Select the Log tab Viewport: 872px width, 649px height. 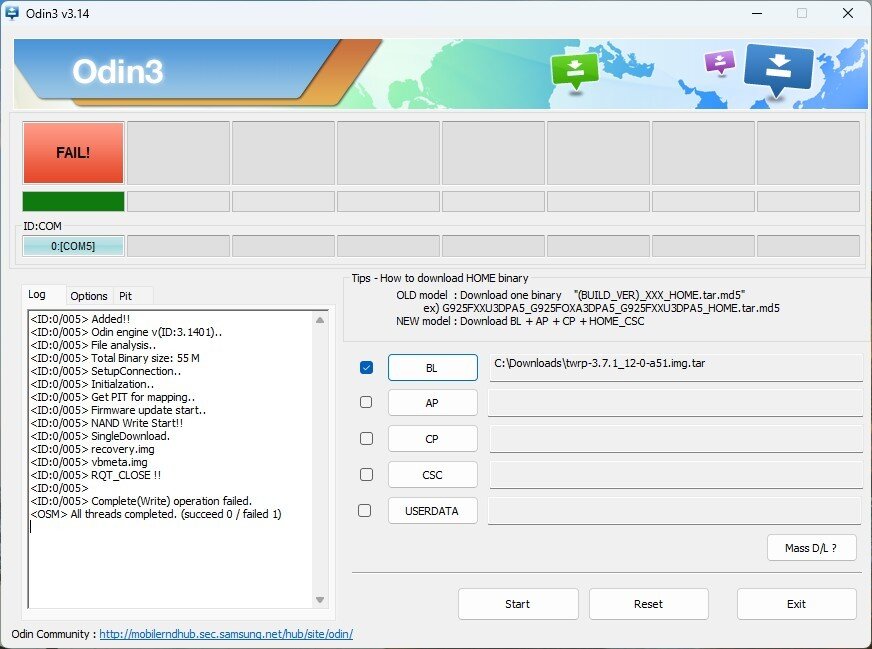coord(37,295)
